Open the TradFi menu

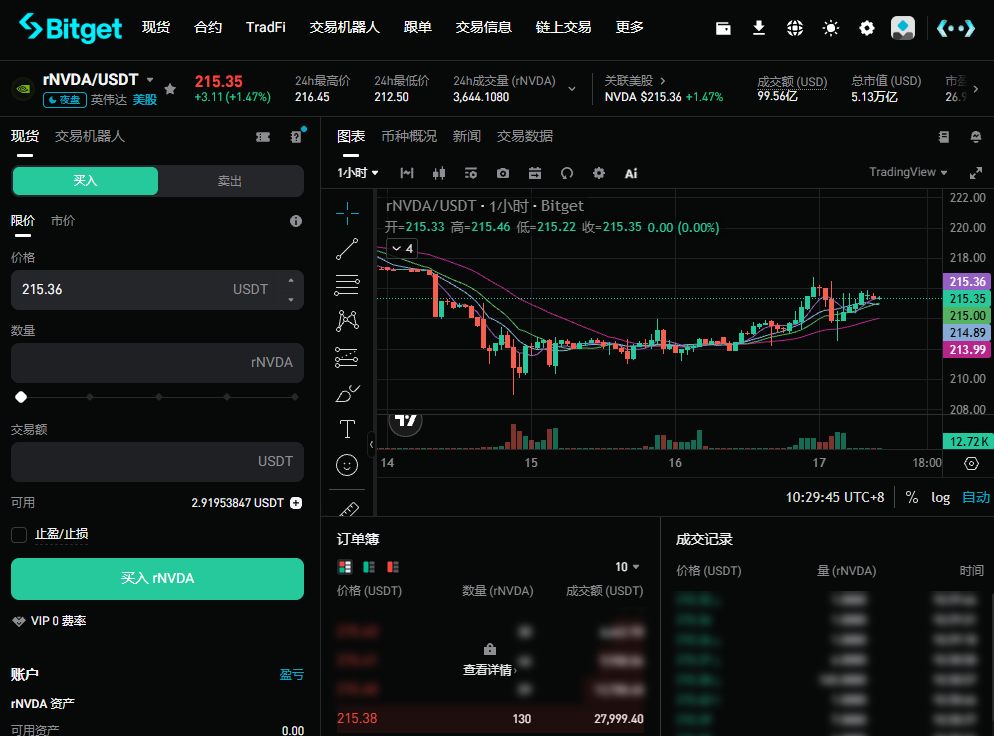coord(266,27)
